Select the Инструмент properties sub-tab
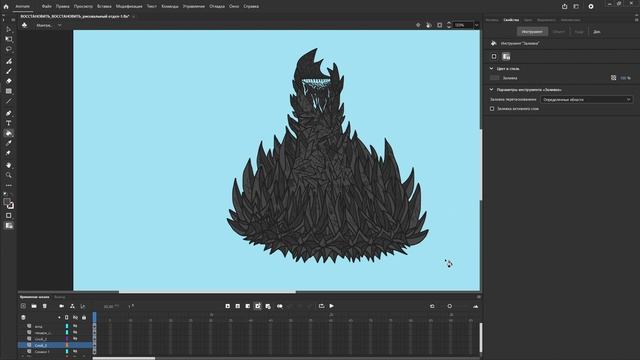This screenshot has height=360, width=640. pos(532,31)
